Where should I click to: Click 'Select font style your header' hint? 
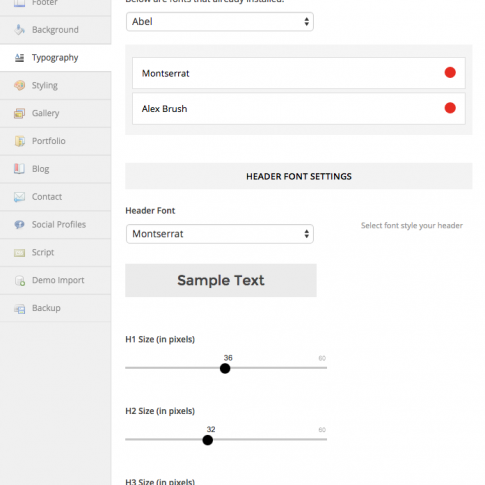[x=412, y=226]
